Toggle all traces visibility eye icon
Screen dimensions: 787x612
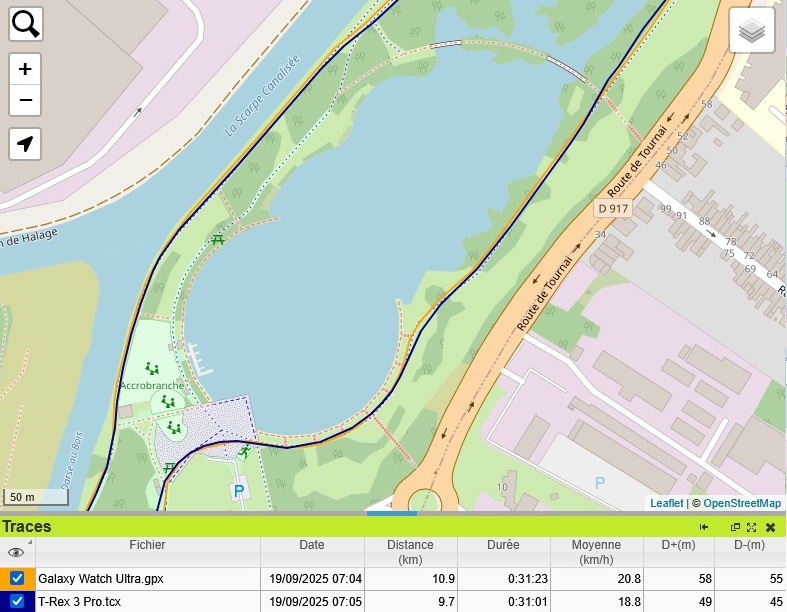coord(16,552)
